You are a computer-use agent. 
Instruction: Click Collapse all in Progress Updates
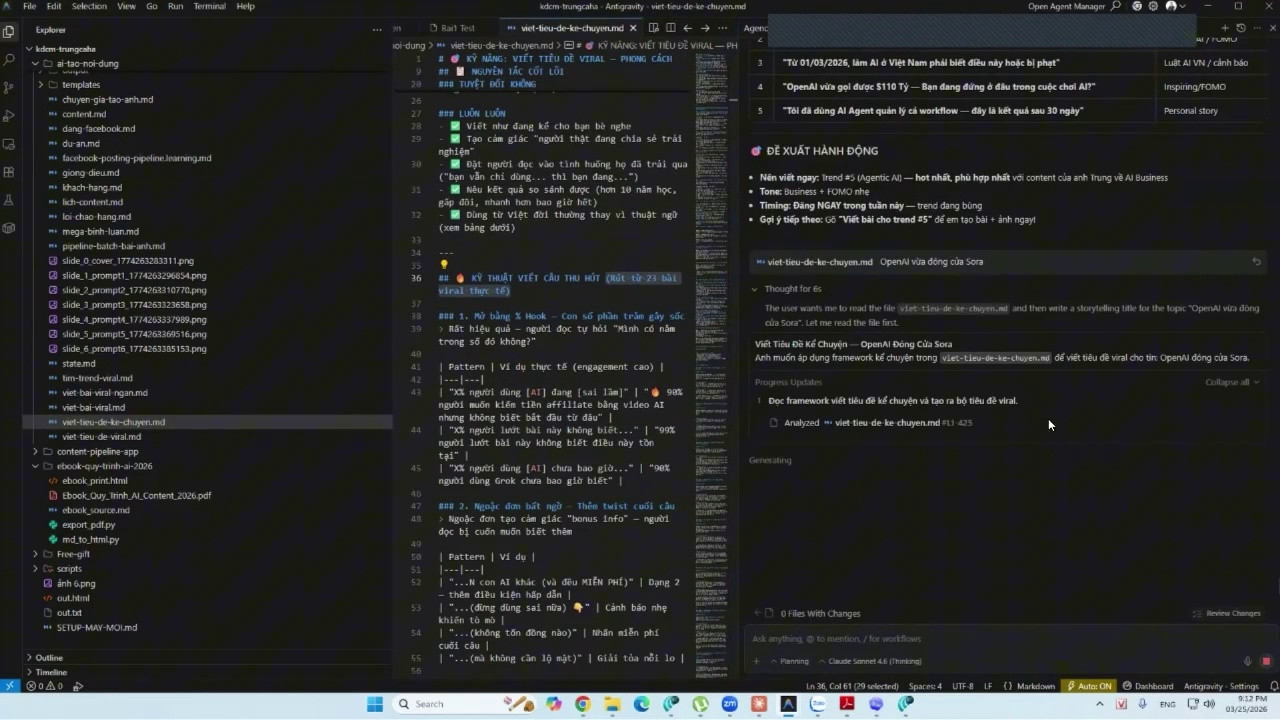click(1232, 382)
